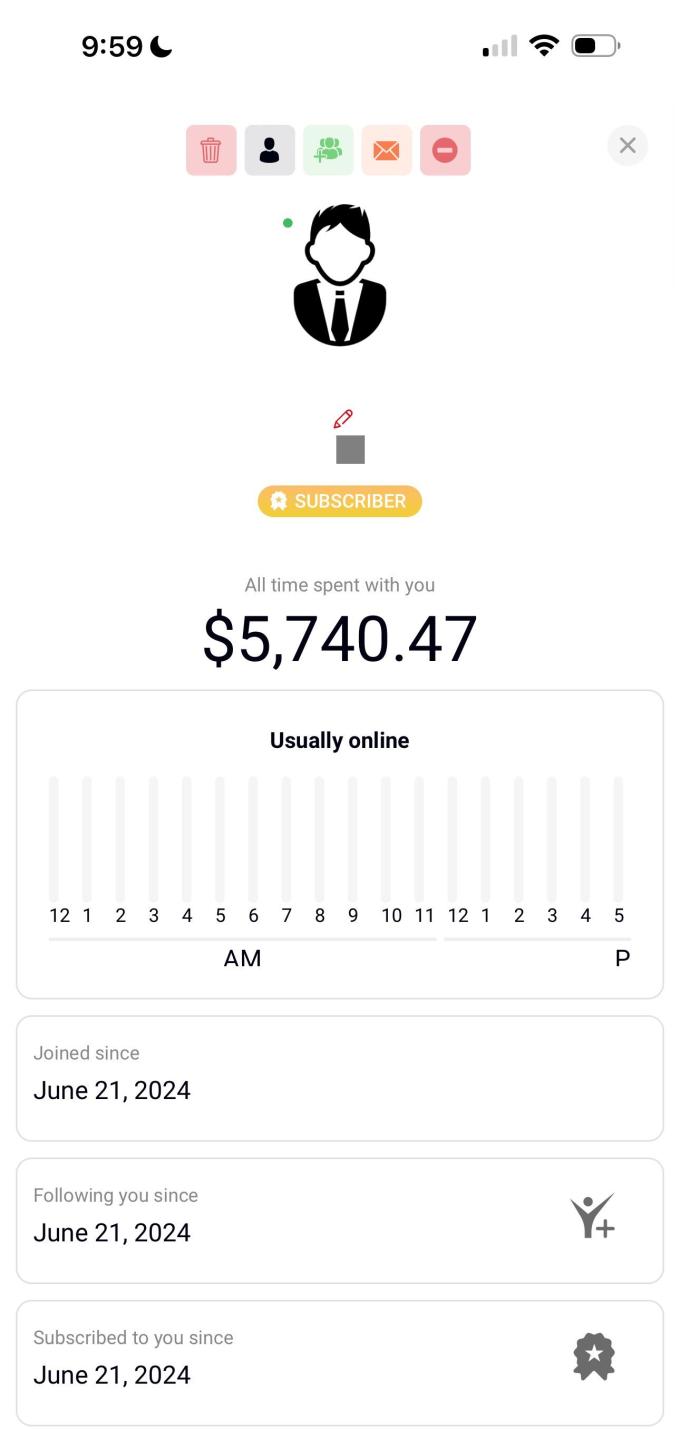The height and width of the screenshot is (1429, 680).
Task: Open the 'Following you since' card
Action: 300,1220
